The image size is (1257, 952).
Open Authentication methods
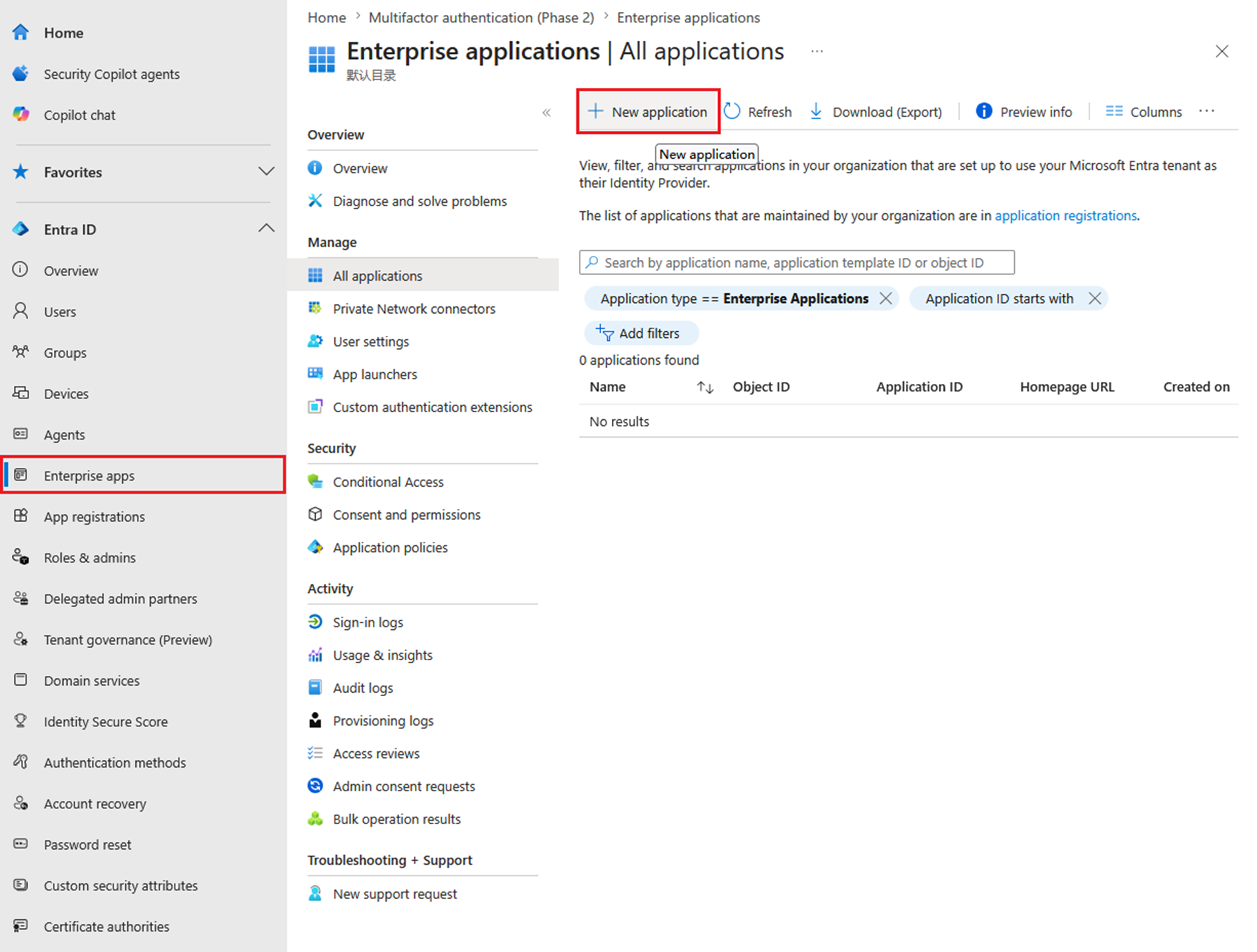click(x=114, y=762)
